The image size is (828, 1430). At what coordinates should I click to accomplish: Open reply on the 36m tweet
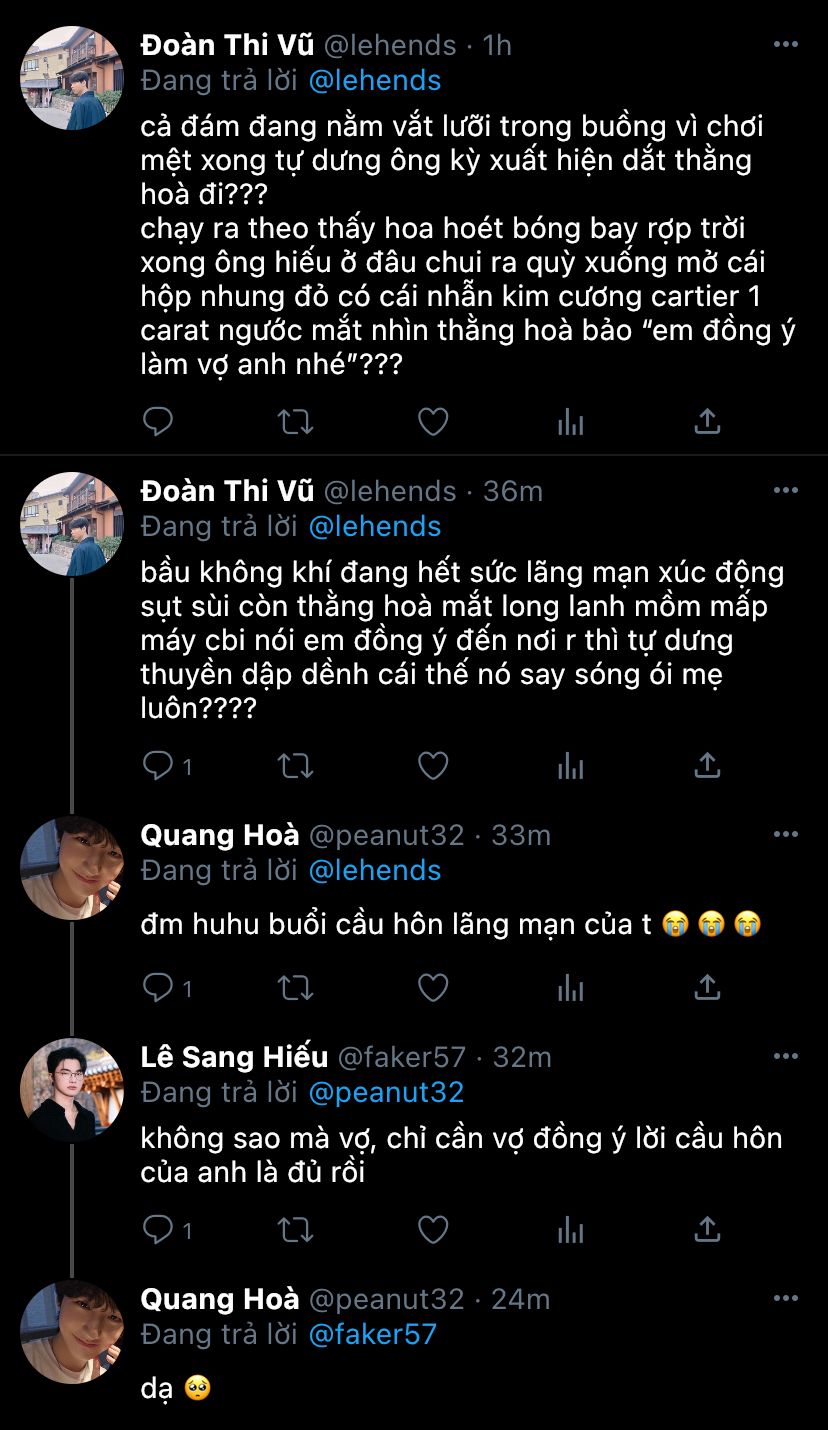158,766
